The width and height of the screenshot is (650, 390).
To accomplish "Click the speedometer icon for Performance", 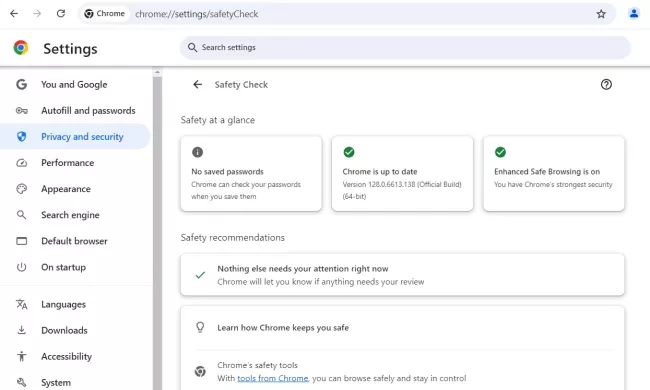I will [x=22, y=163].
